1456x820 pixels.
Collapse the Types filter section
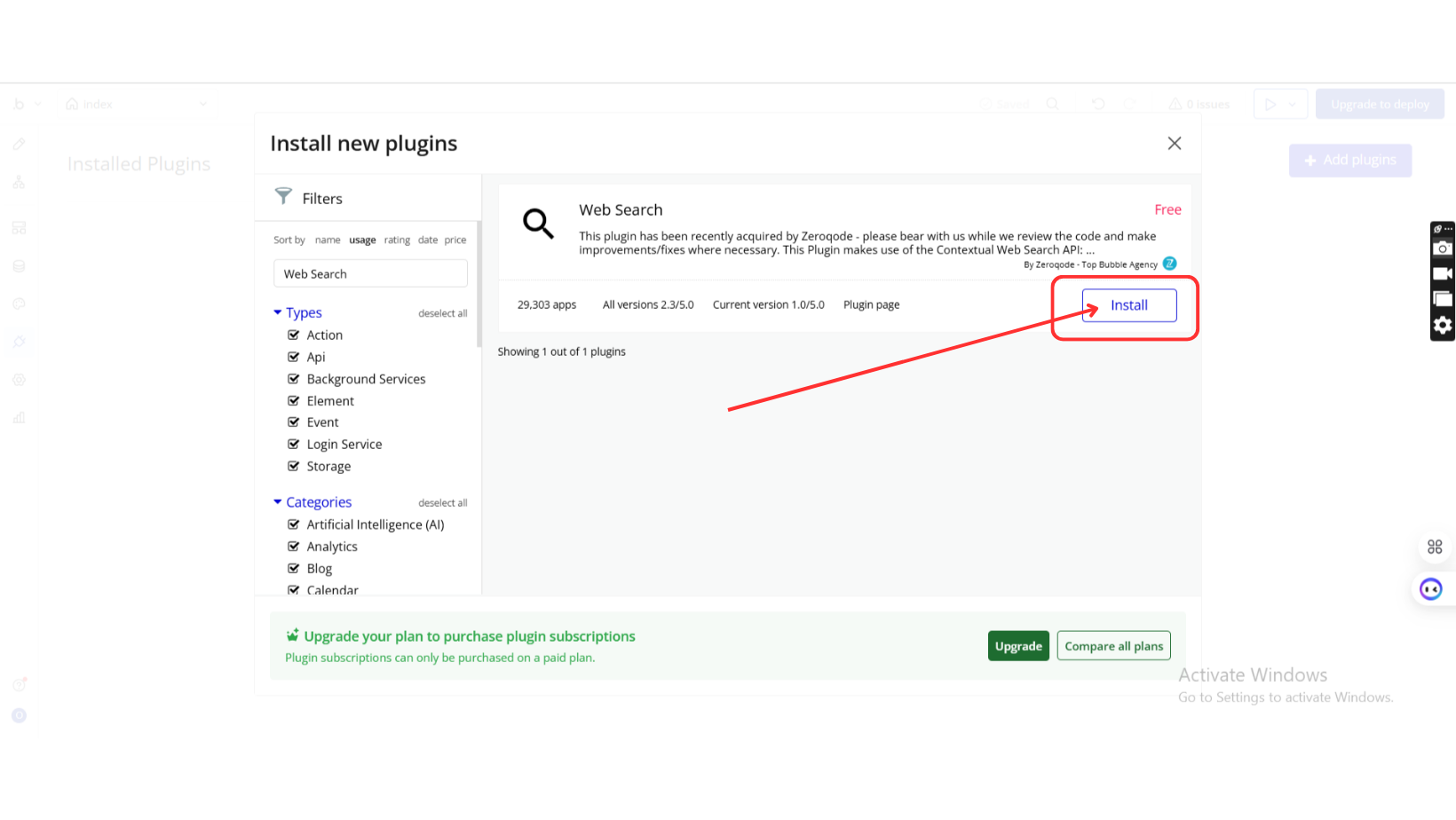(278, 312)
